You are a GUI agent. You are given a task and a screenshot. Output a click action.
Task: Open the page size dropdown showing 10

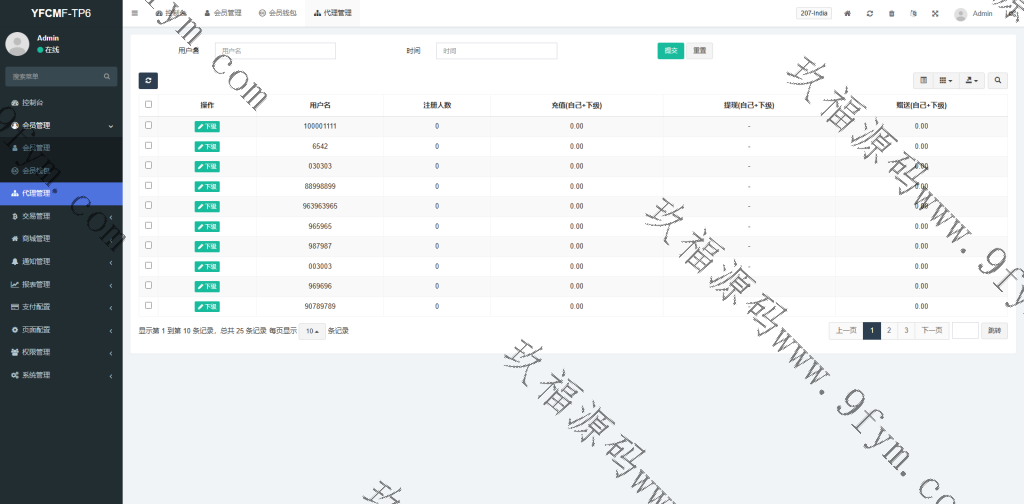tap(312, 331)
